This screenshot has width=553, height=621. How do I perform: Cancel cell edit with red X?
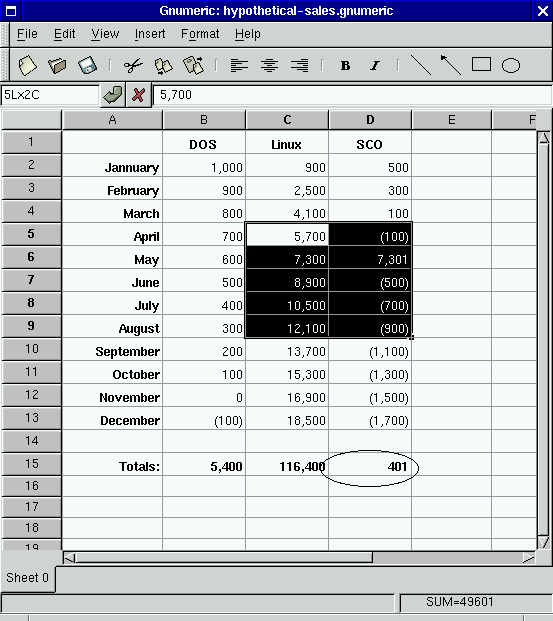tap(138, 95)
